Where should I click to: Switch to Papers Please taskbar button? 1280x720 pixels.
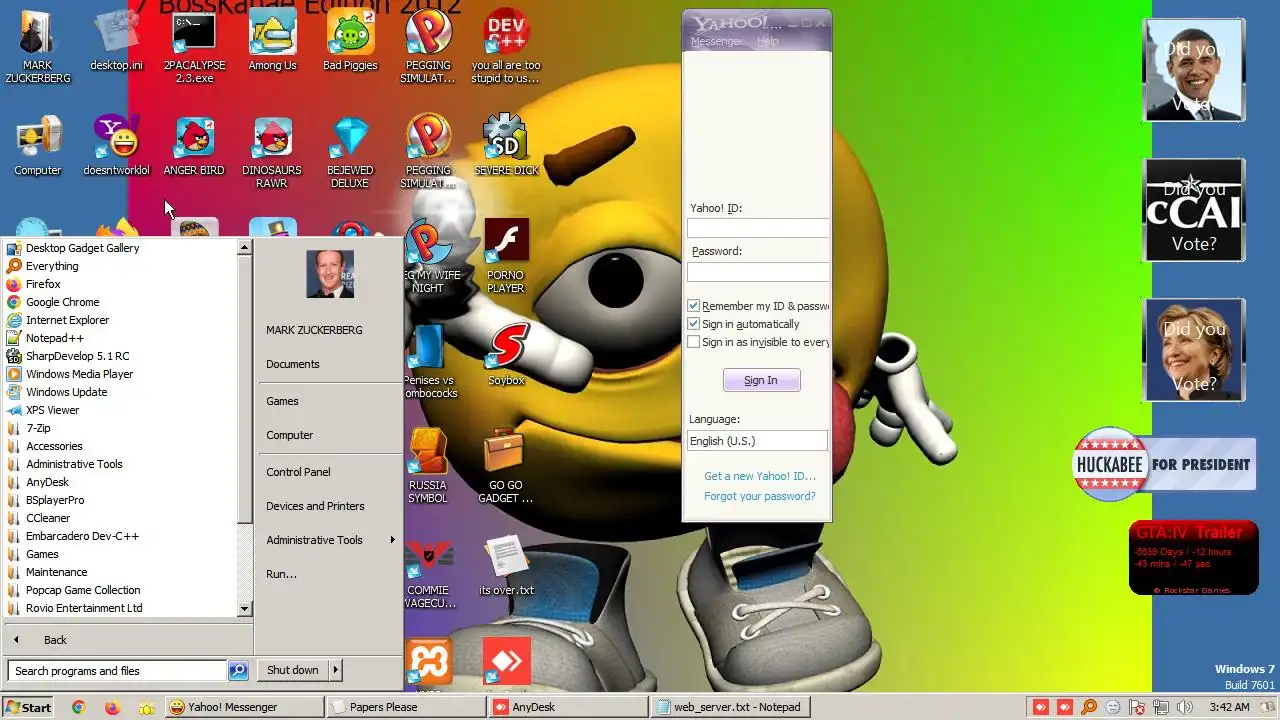pos(406,707)
